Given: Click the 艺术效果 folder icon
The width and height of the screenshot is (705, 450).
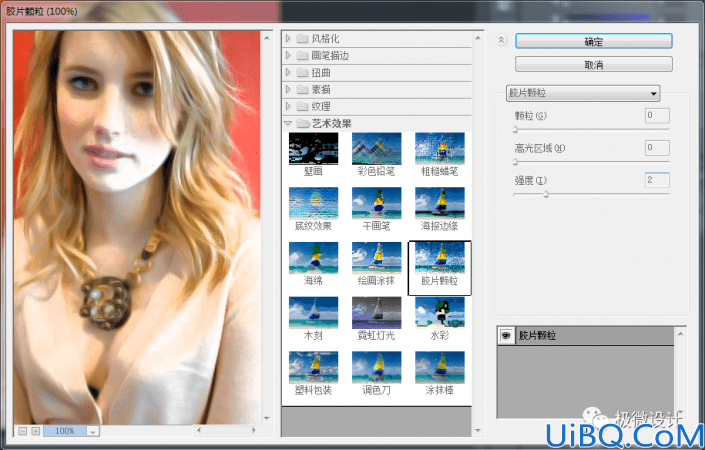Looking at the screenshot, I should (x=303, y=123).
